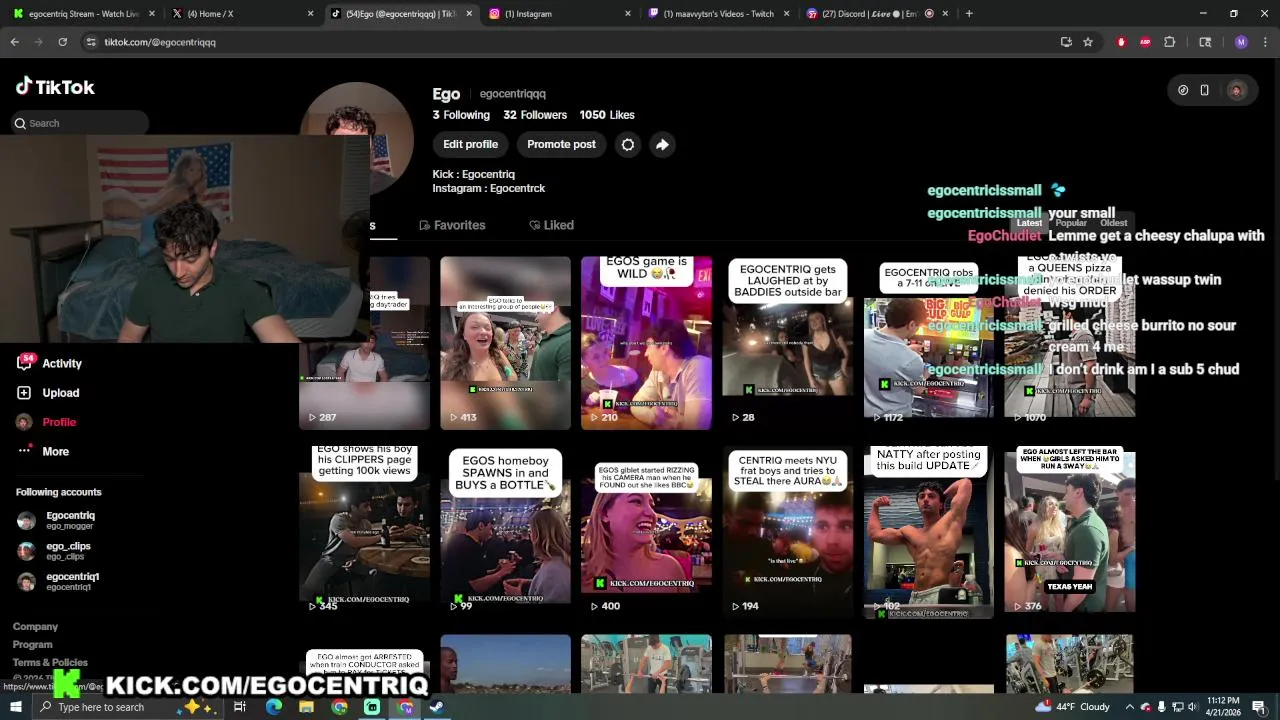
Task: Click TikTok top-right avatar icon
Action: coord(1237,90)
